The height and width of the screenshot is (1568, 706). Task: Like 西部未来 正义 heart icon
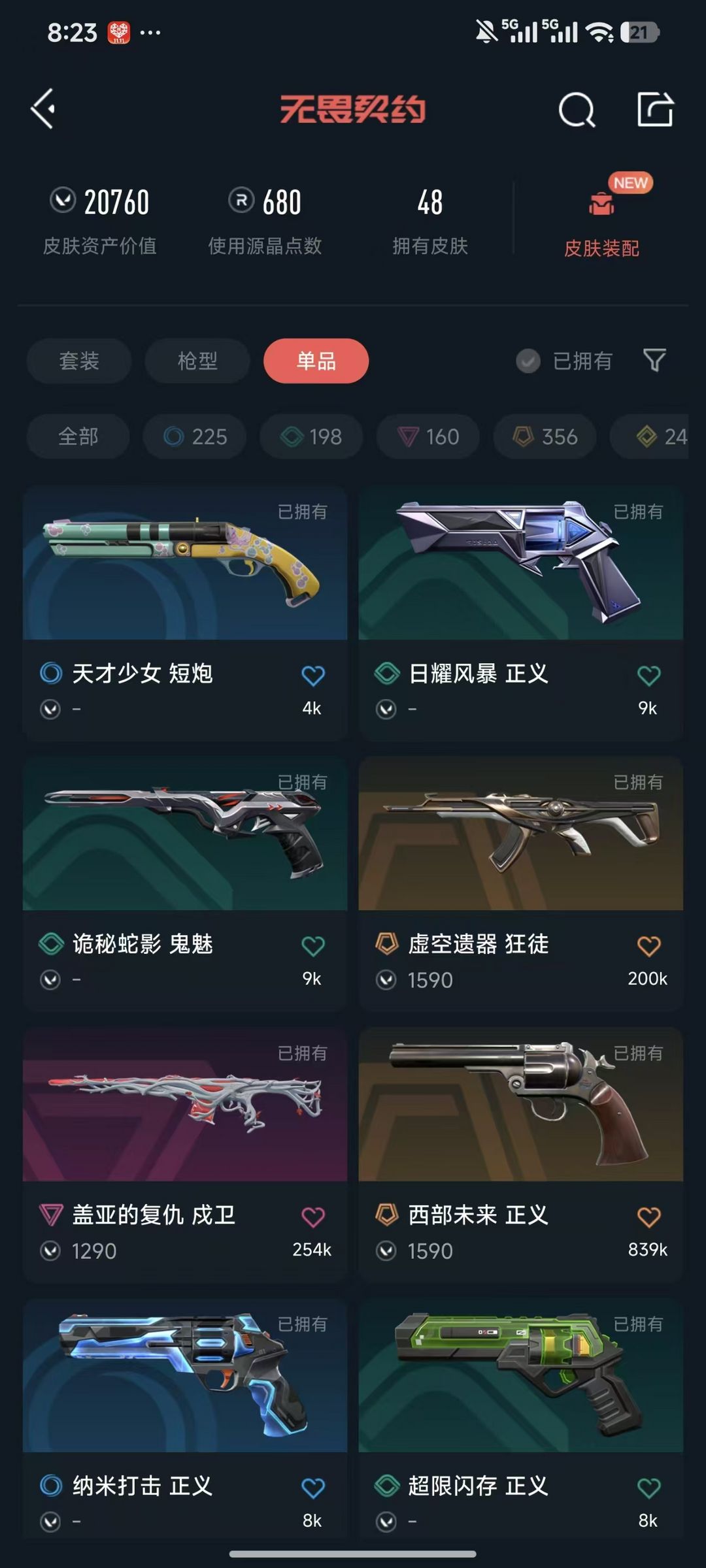point(648,1217)
